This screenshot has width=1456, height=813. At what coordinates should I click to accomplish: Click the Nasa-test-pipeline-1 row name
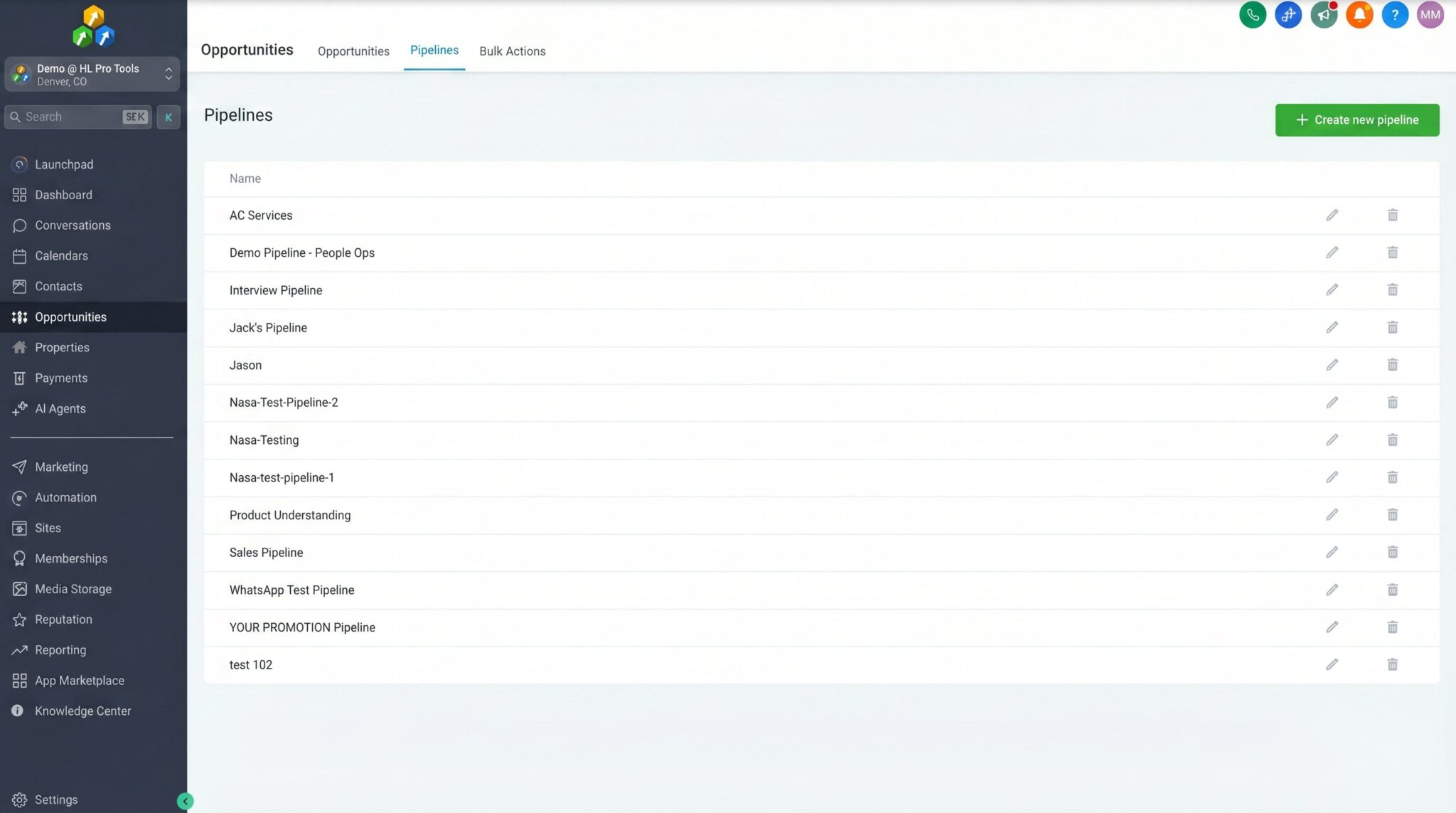[282, 477]
